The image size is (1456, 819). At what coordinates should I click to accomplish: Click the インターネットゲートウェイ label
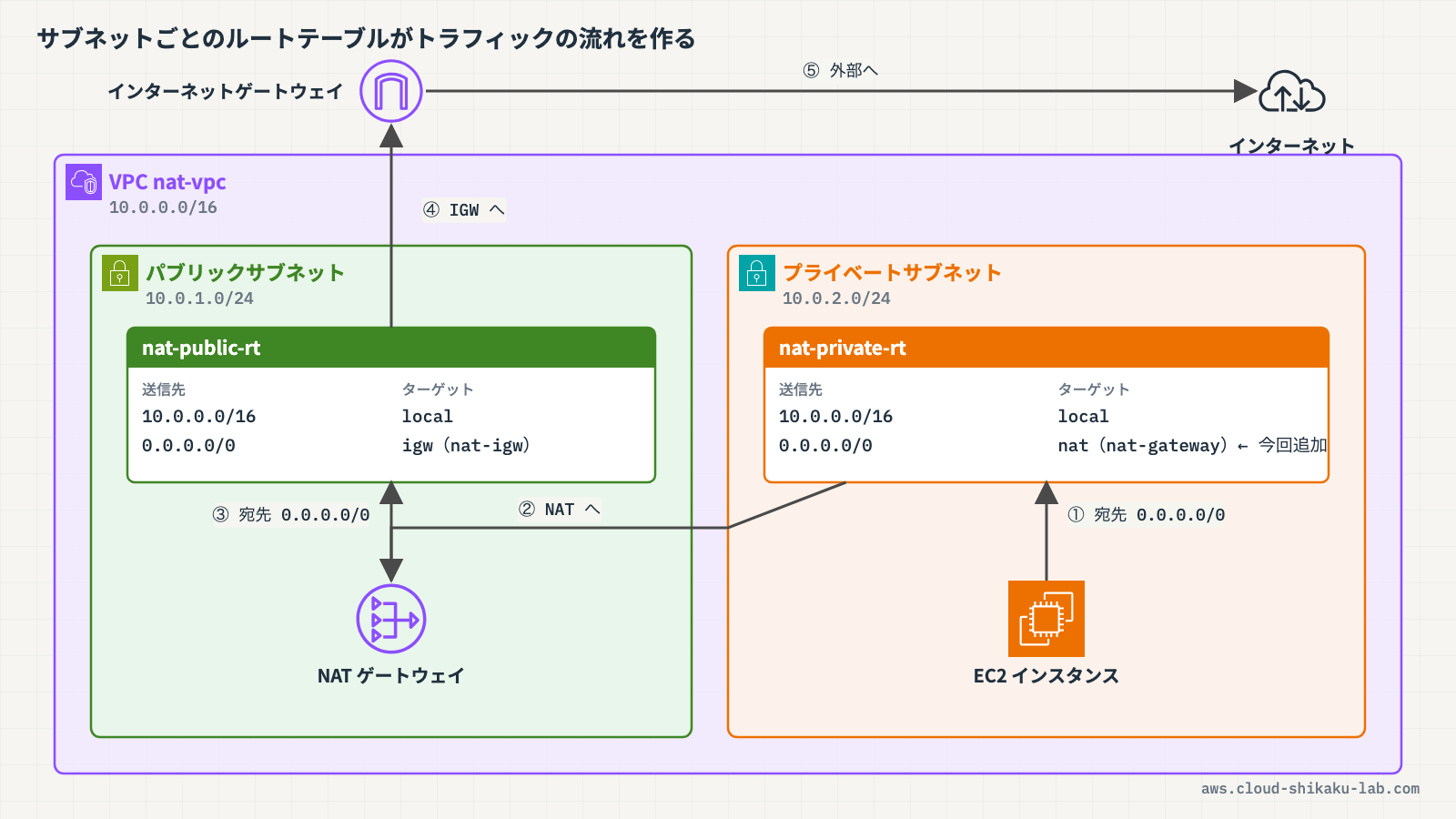click(x=226, y=91)
